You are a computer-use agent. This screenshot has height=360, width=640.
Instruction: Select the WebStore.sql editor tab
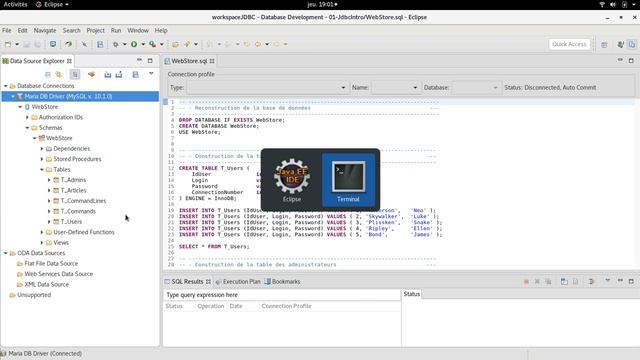[189, 61]
